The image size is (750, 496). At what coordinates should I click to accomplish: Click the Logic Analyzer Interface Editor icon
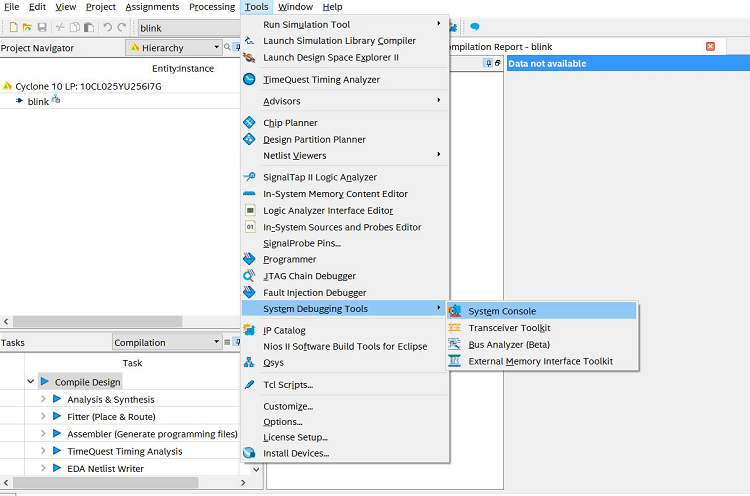pos(250,210)
